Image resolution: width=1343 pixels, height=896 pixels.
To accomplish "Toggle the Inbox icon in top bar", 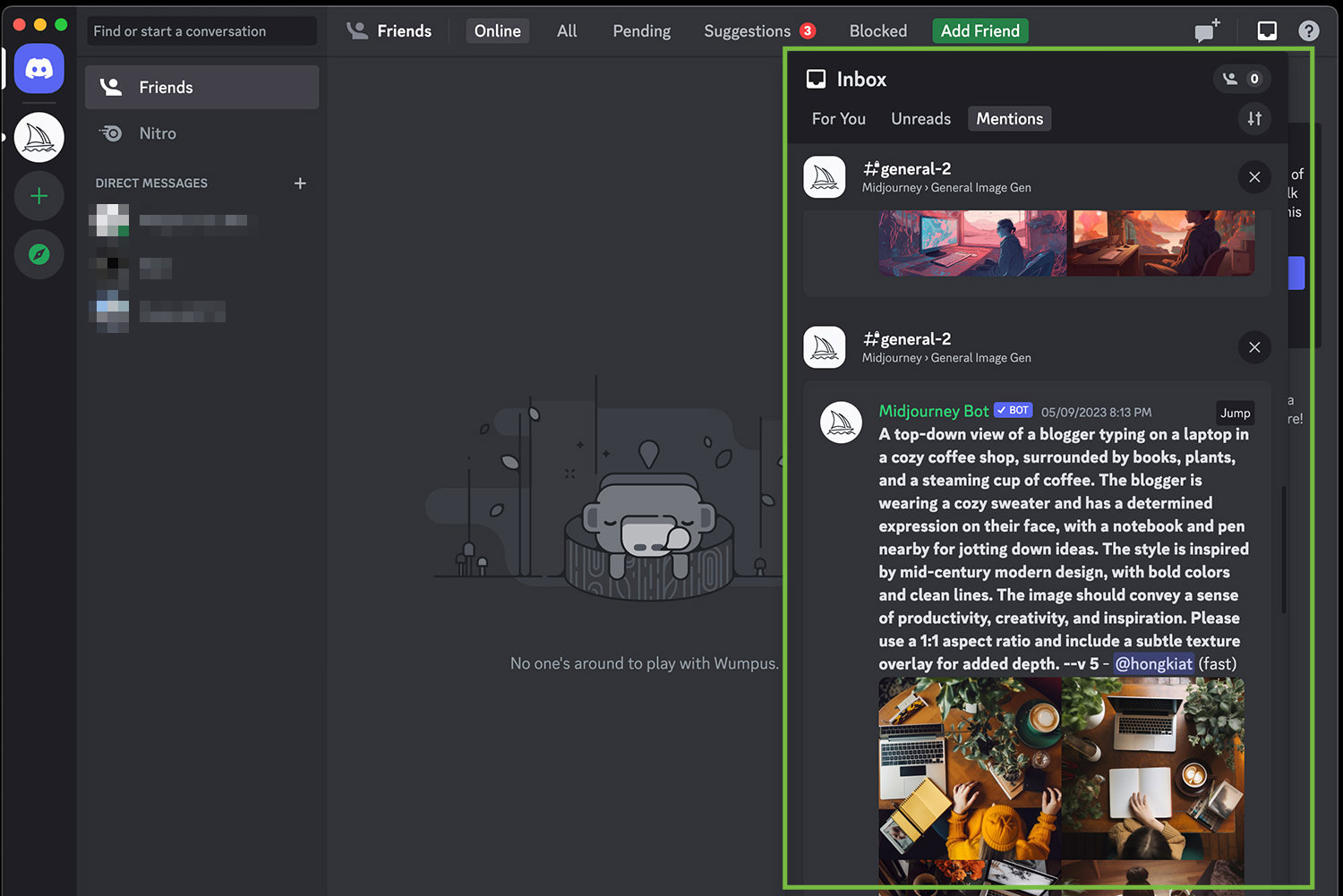I will pyautogui.click(x=1267, y=30).
